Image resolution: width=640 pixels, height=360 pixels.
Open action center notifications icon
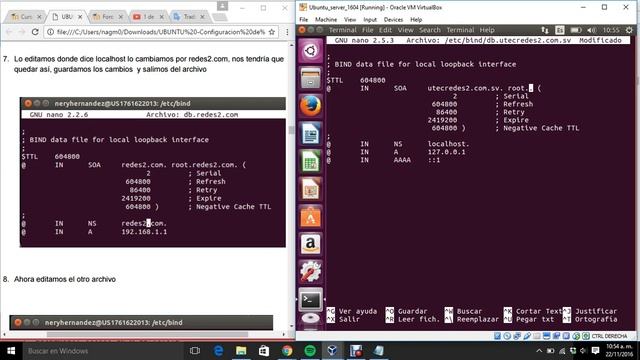coord(596,351)
